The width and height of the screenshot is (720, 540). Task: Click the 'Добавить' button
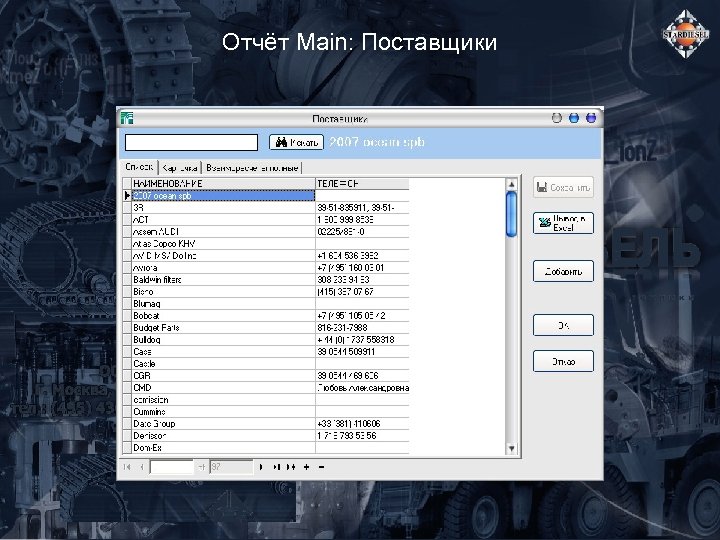coord(563,271)
